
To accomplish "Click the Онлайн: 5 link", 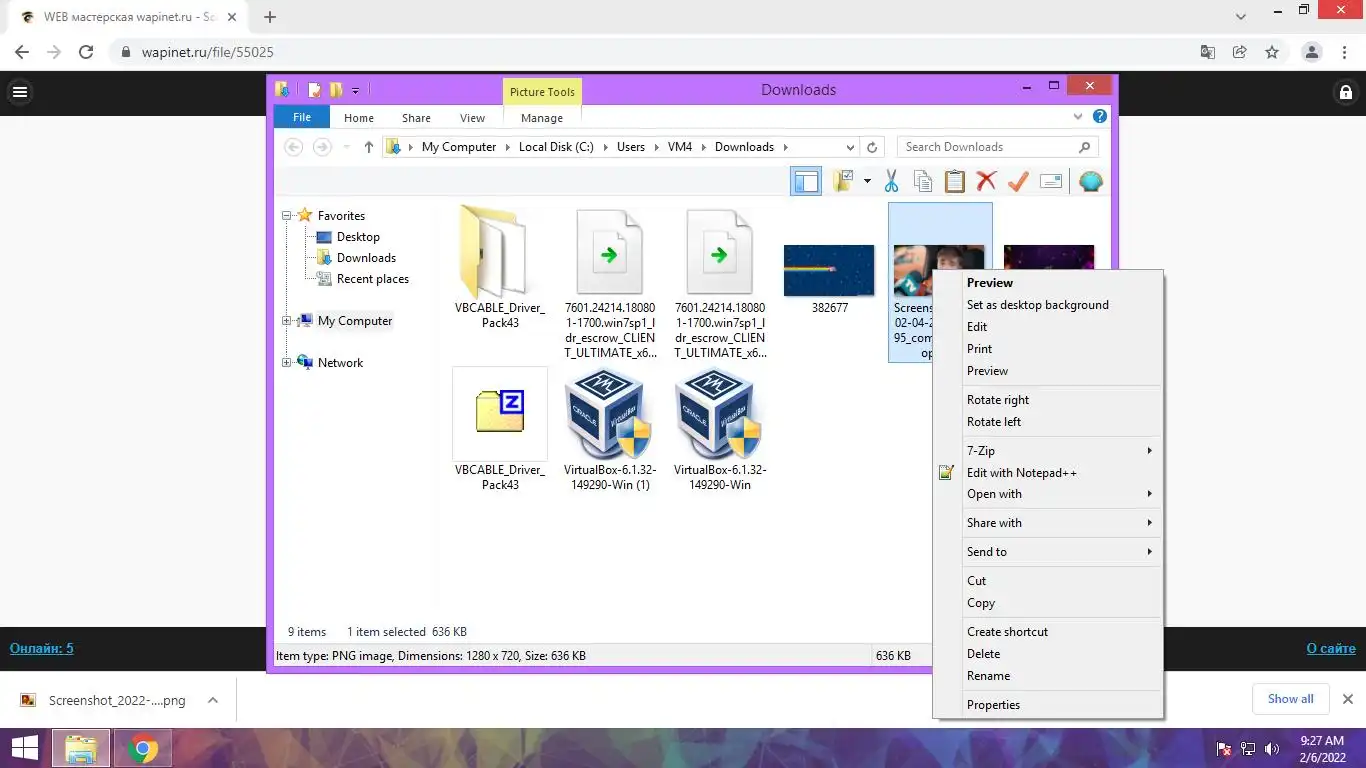I will 42,648.
